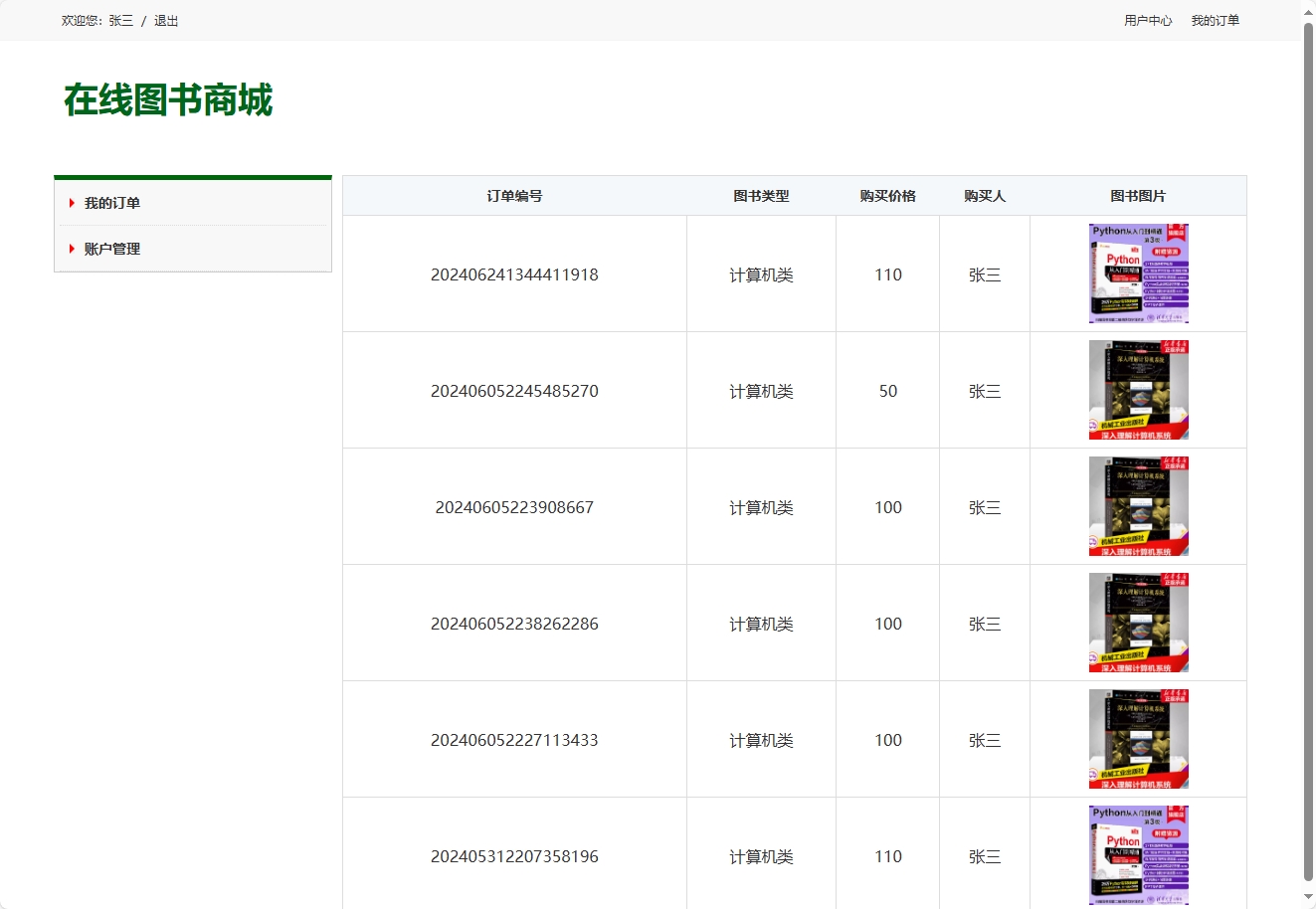Viewport: 1316px width, 909px height.
Task: Open the 用户中心 link at top right
Action: [x=1148, y=20]
